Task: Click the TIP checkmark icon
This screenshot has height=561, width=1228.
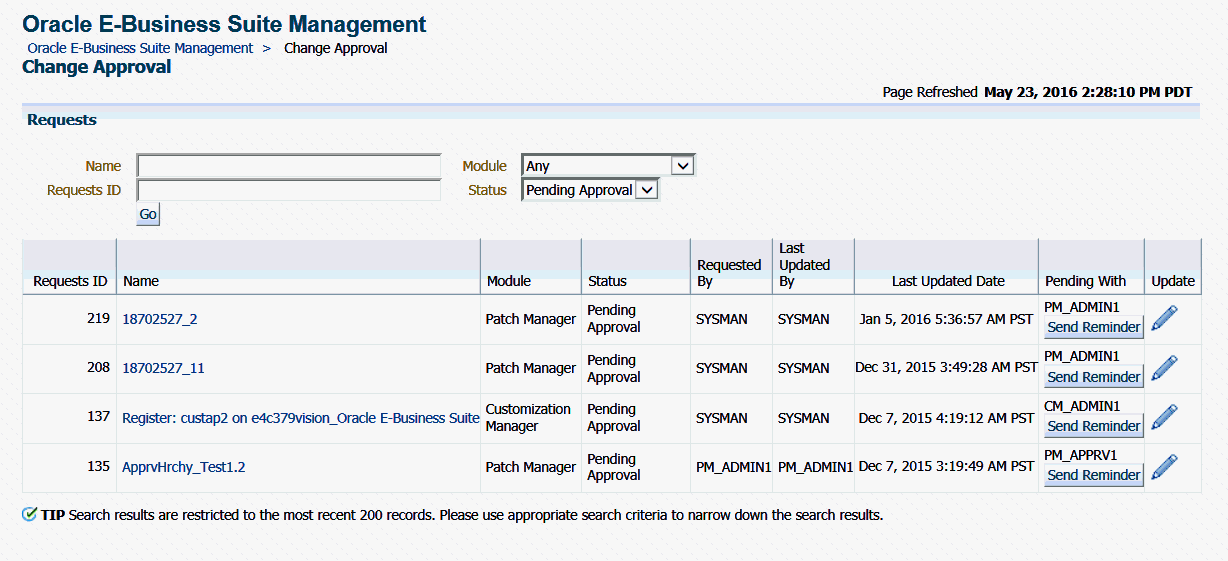Action: [x=30, y=515]
